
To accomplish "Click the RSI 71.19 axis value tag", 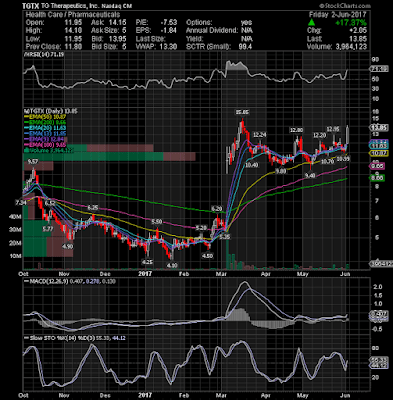I will point(379,69).
